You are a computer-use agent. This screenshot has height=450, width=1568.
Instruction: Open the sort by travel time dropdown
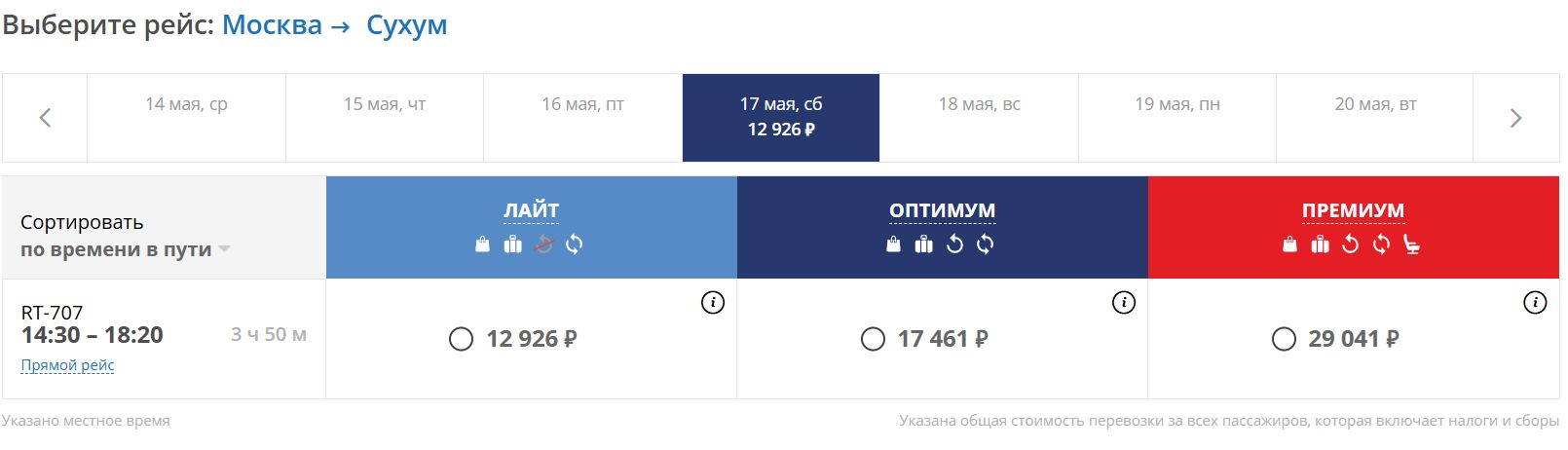click(x=125, y=249)
